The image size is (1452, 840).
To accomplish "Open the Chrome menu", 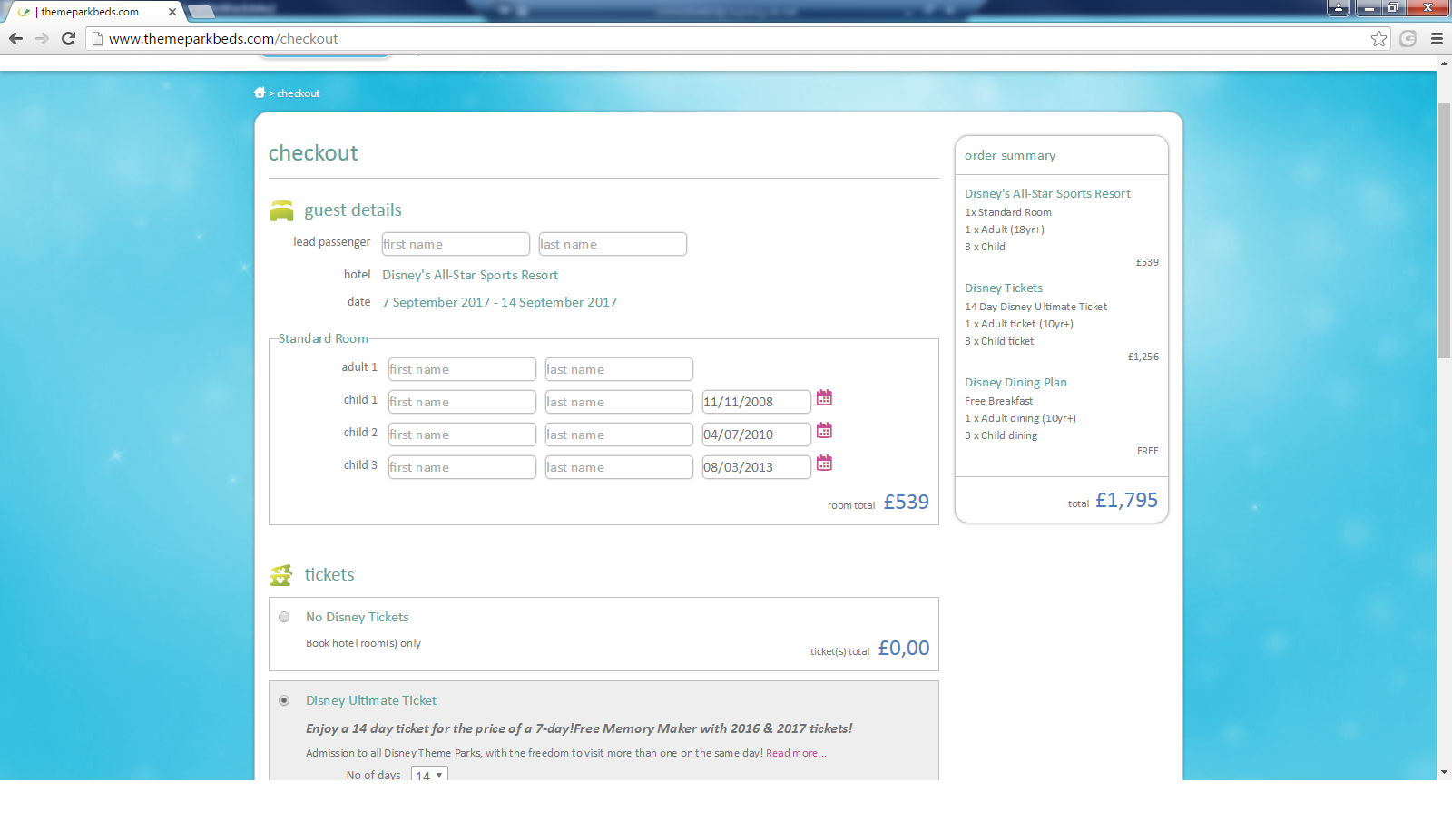I will 1437,38.
